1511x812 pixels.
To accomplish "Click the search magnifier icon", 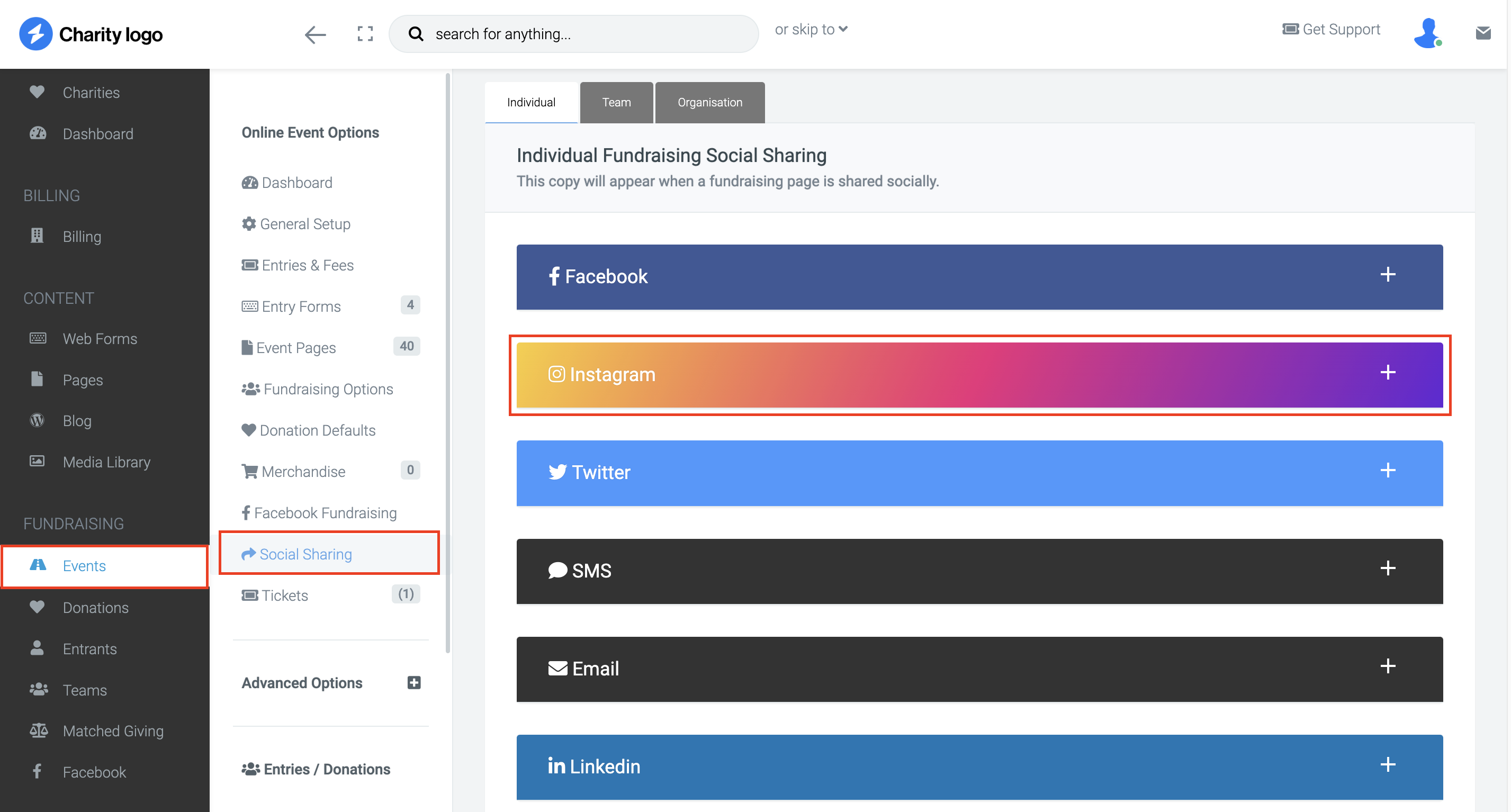I will pyautogui.click(x=416, y=34).
